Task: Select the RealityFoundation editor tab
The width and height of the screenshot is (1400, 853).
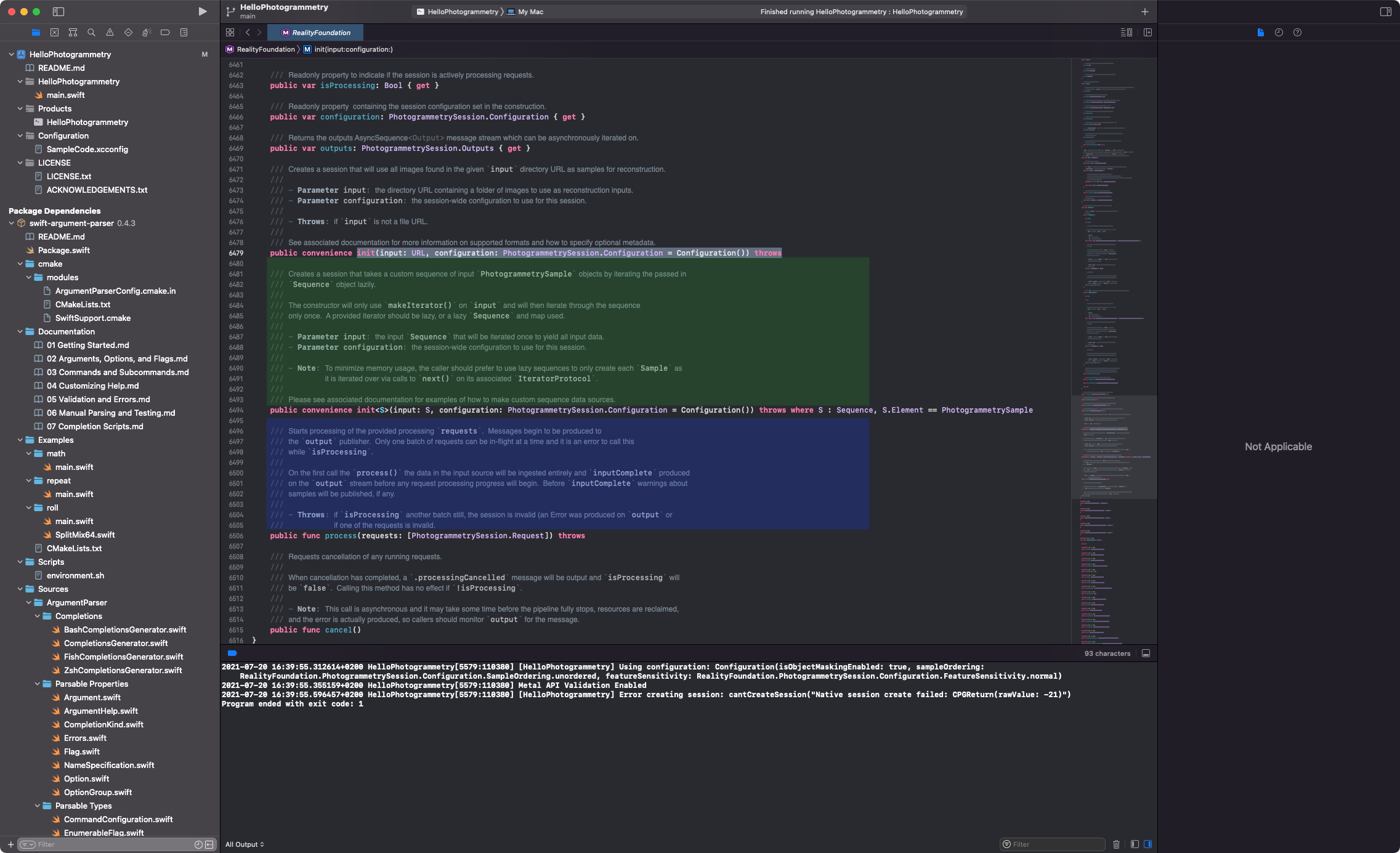Action: coord(315,32)
